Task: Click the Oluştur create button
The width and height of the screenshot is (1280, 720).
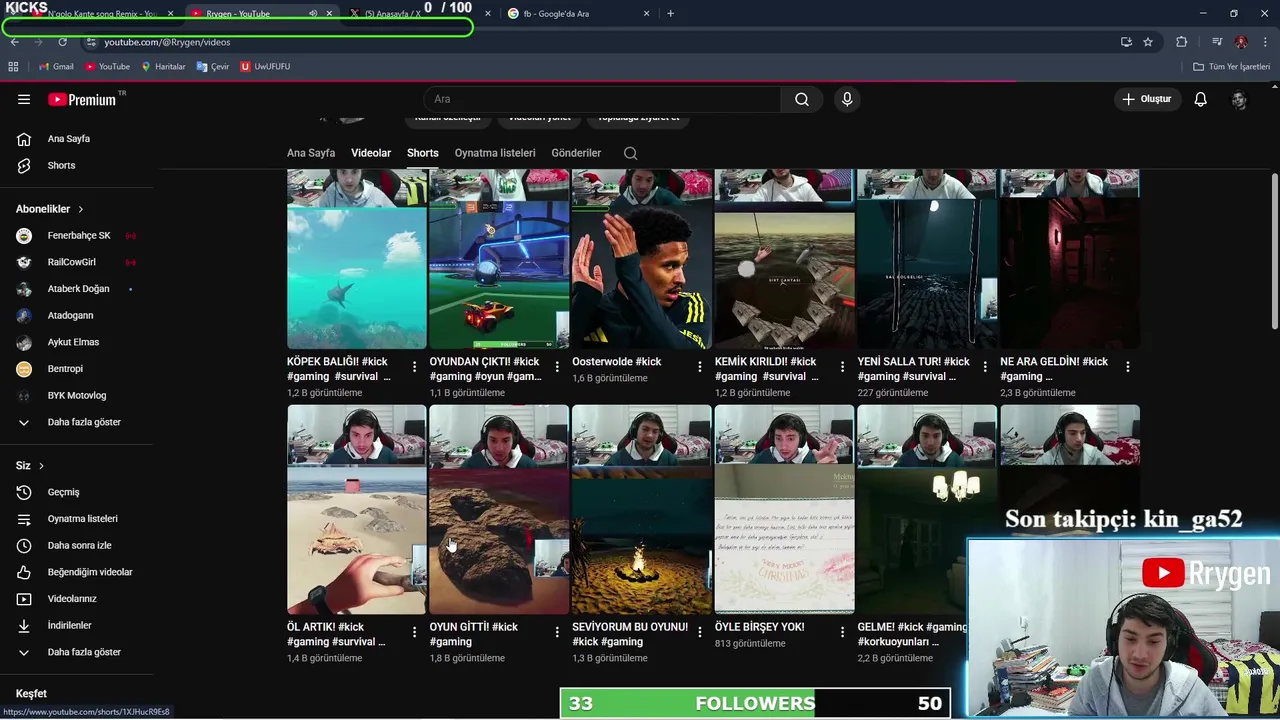Action: click(x=1147, y=99)
